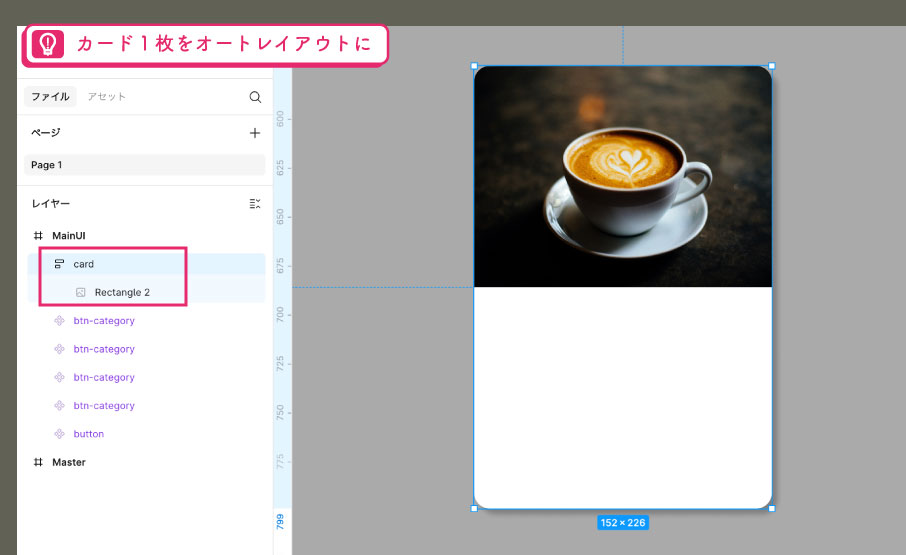Image resolution: width=906 pixels, height=555 pixels.
Task: Click the Master frame hash icon
Action: [x=38, y=462]
